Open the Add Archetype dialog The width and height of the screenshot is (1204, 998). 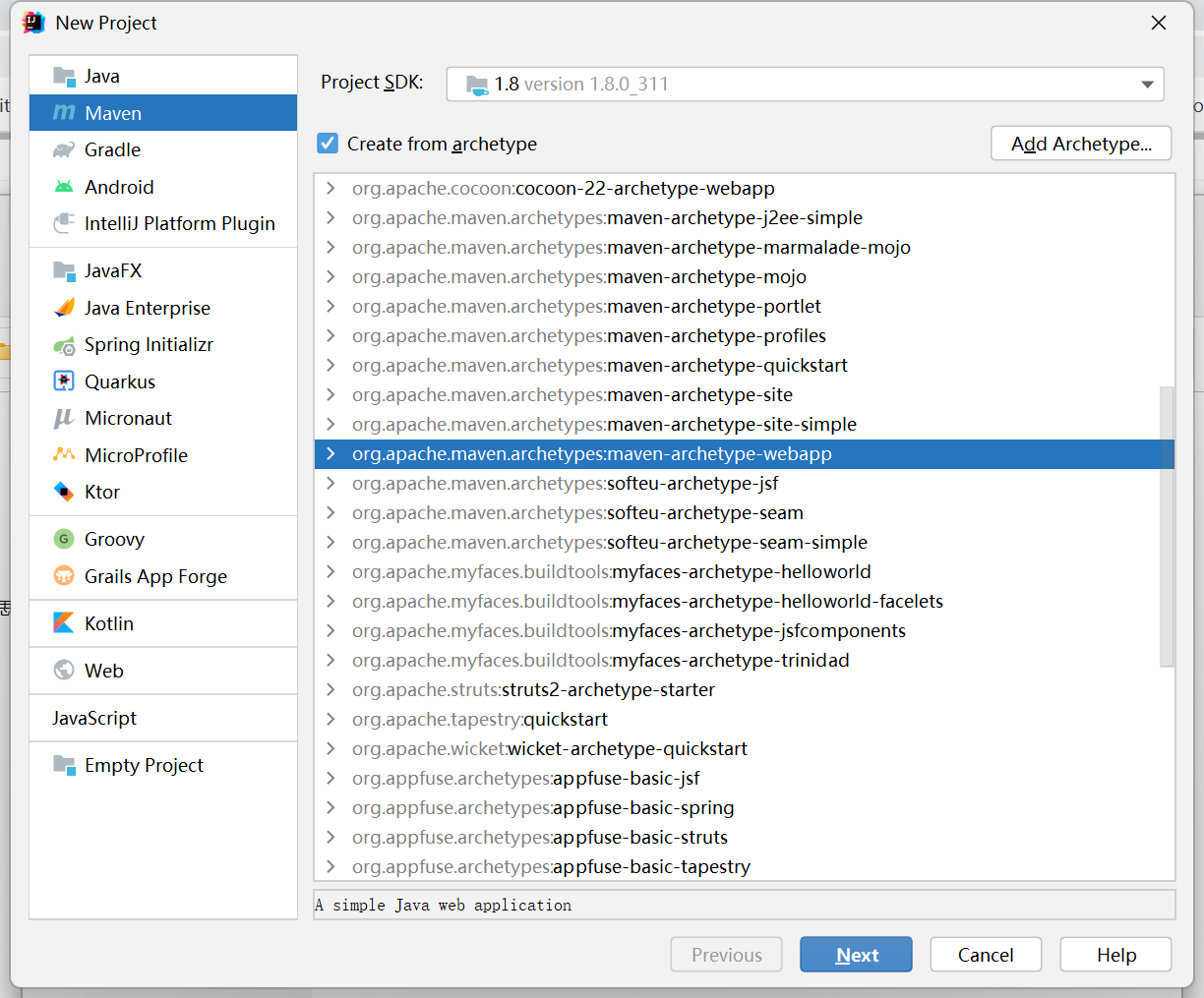[x=1080, y=144]
